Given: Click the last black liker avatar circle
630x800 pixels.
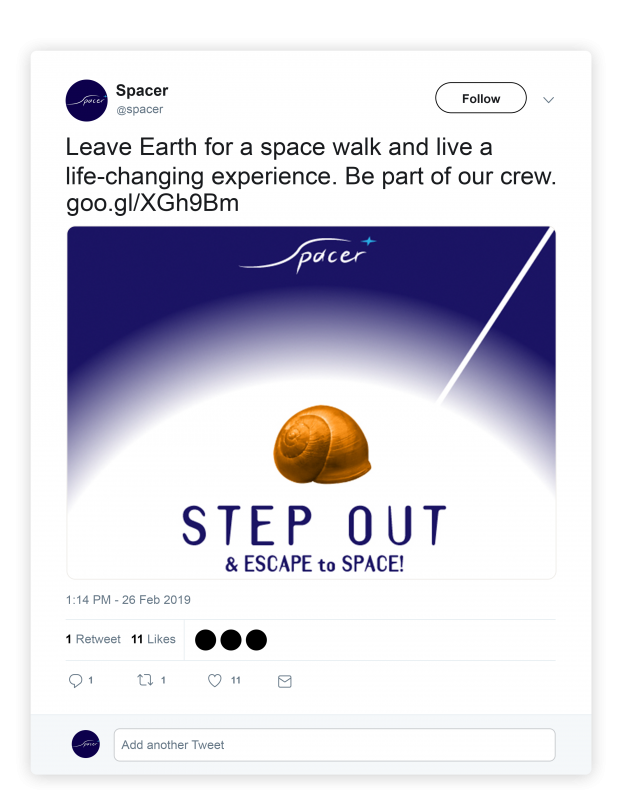Looking at the screenshot, I should [x=256, y=640].
